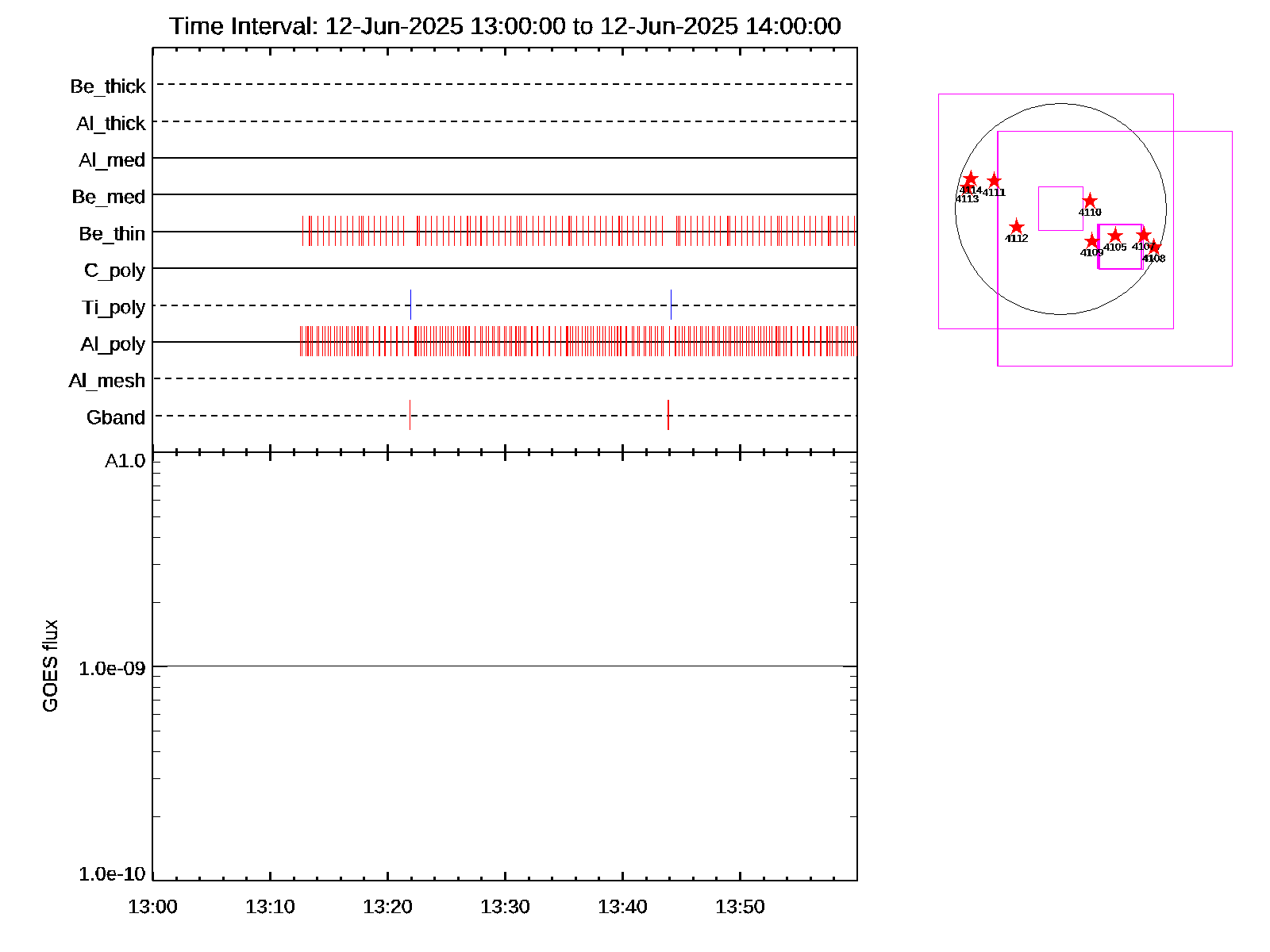Click the star marker for region 4109
Image resolution: width=1270 pixels, height=952 pixels.
tap(1092, 241)
